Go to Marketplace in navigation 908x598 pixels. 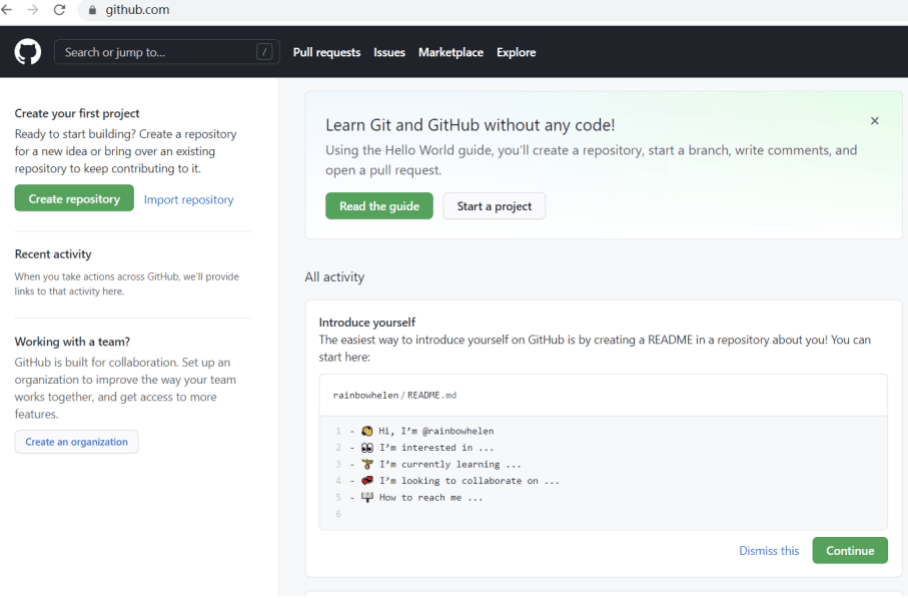[451, 52]
